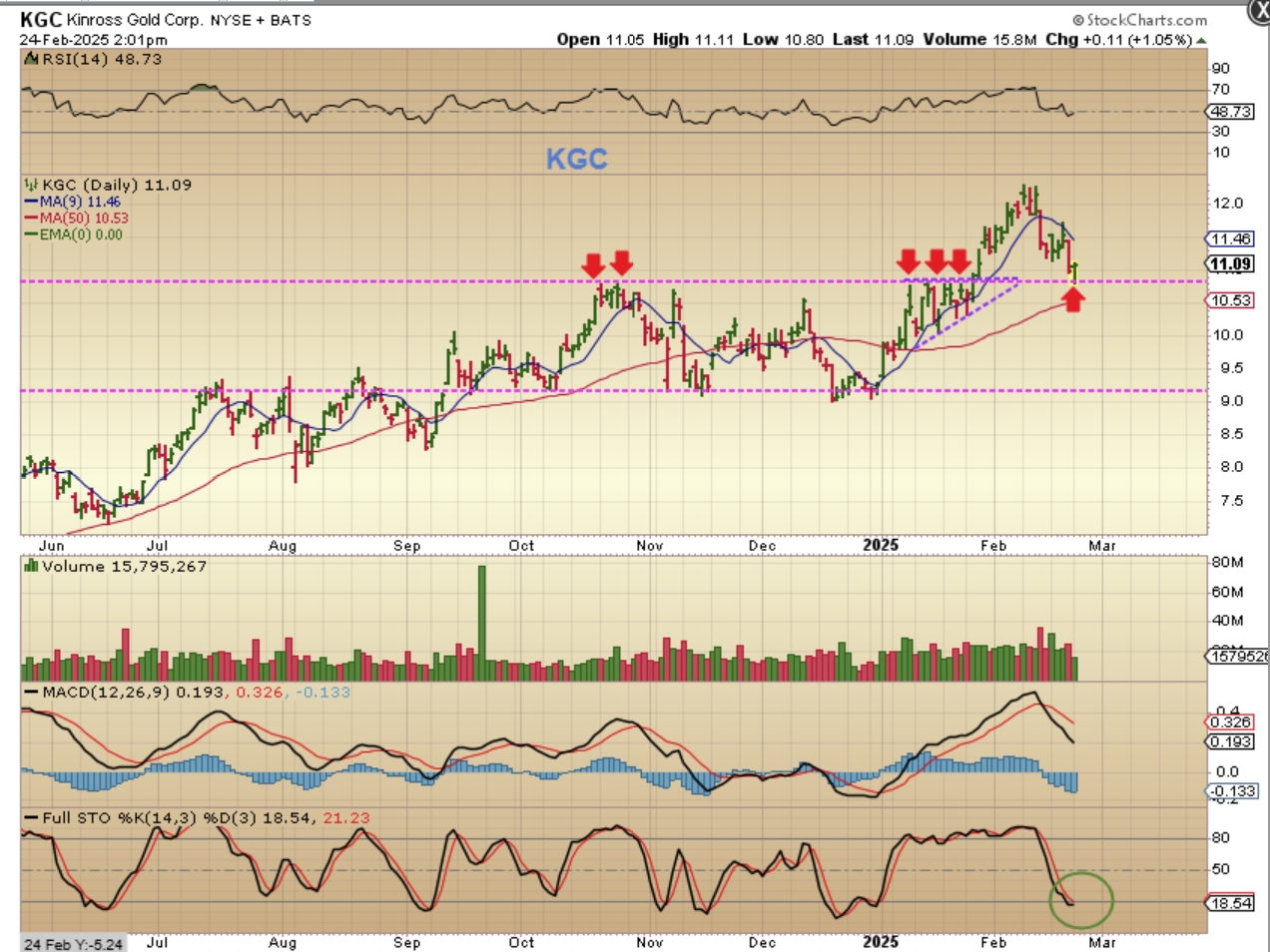Click the Kinross Gold Corp. company name
1270x952 pixels.
[x=135, y=20]
